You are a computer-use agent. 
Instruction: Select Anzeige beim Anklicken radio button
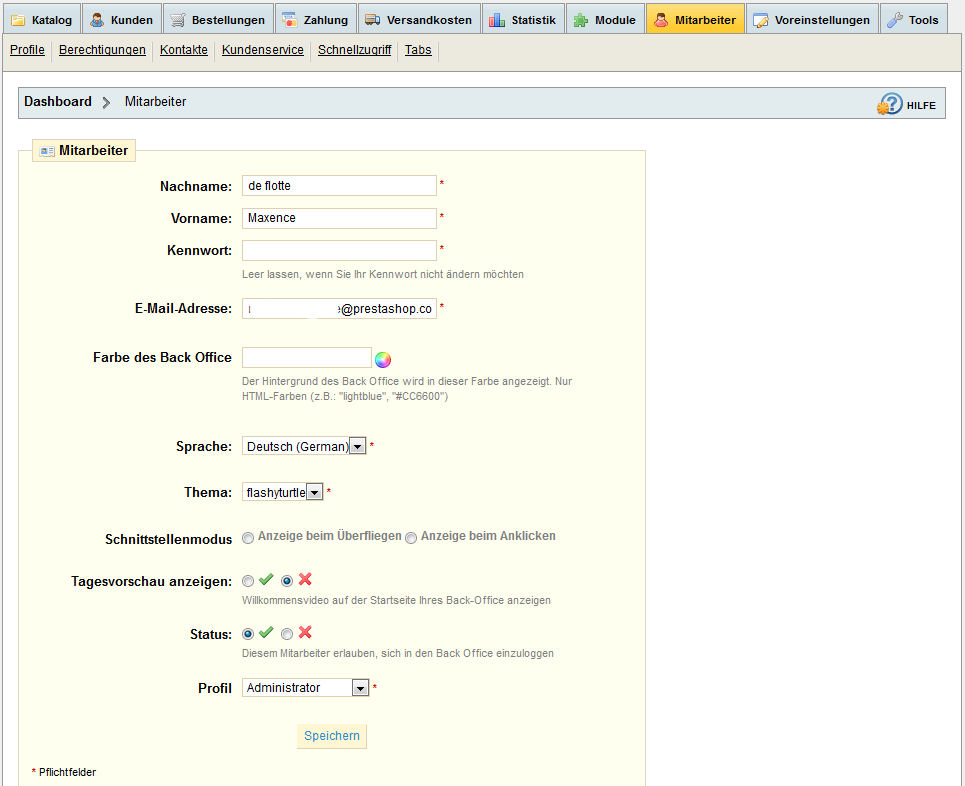(411, 538)
